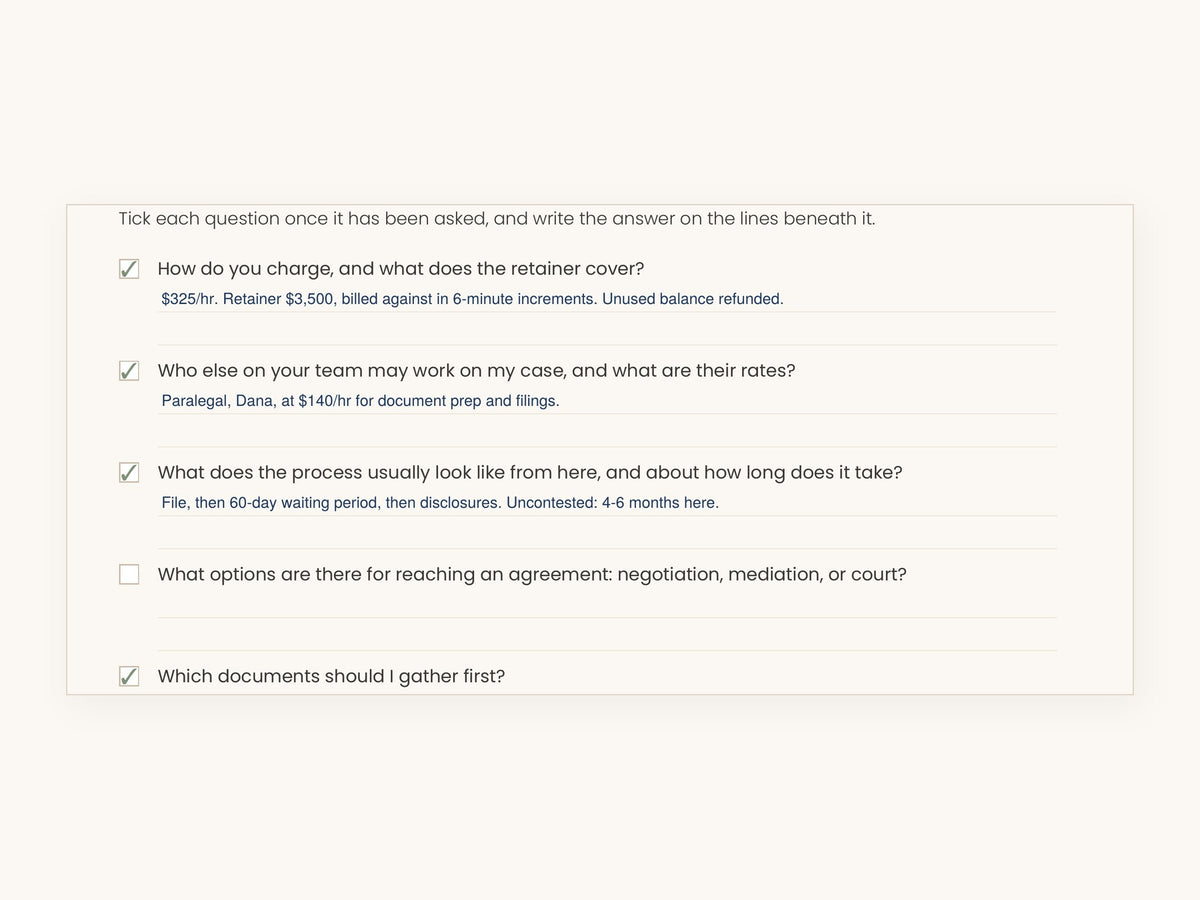Viewport: 1200px width, 900px height.
Task: Click the answer field with 'Paralegal, Dana, at $140/hr'
Action: tap(607, 401)
